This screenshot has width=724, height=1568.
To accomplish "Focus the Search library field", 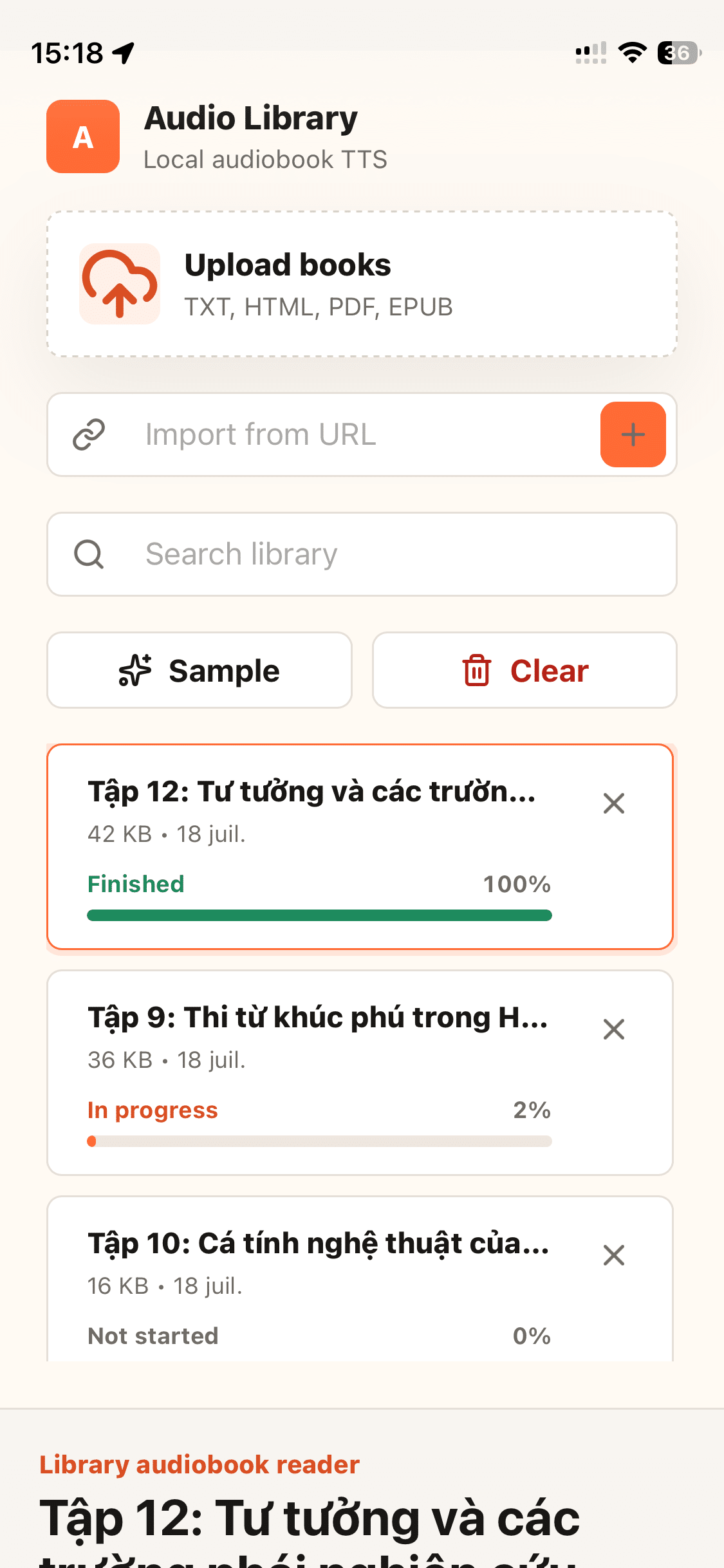I will [x=362, y=554].
